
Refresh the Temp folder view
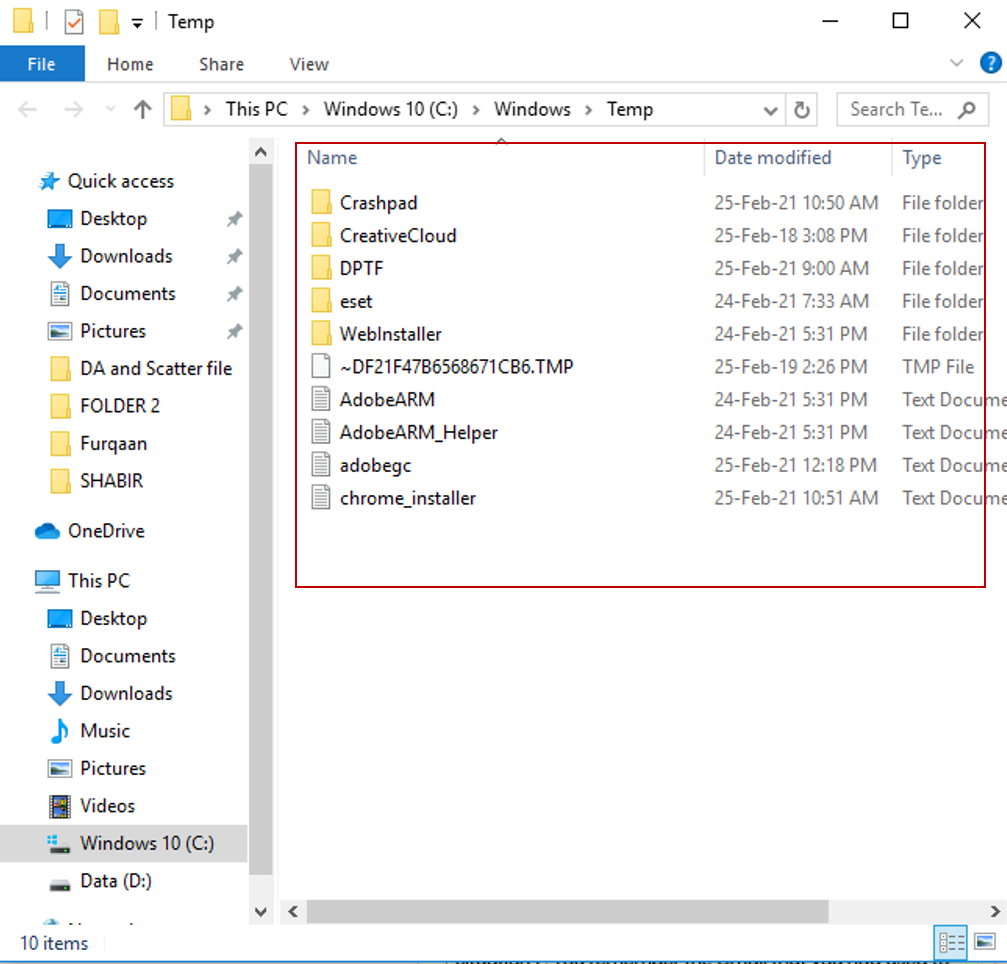tap(802, 109)
